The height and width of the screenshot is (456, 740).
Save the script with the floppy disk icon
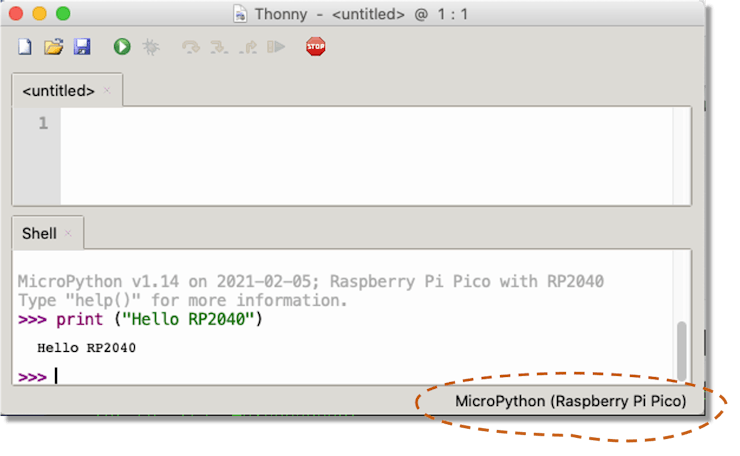[82, 47]
